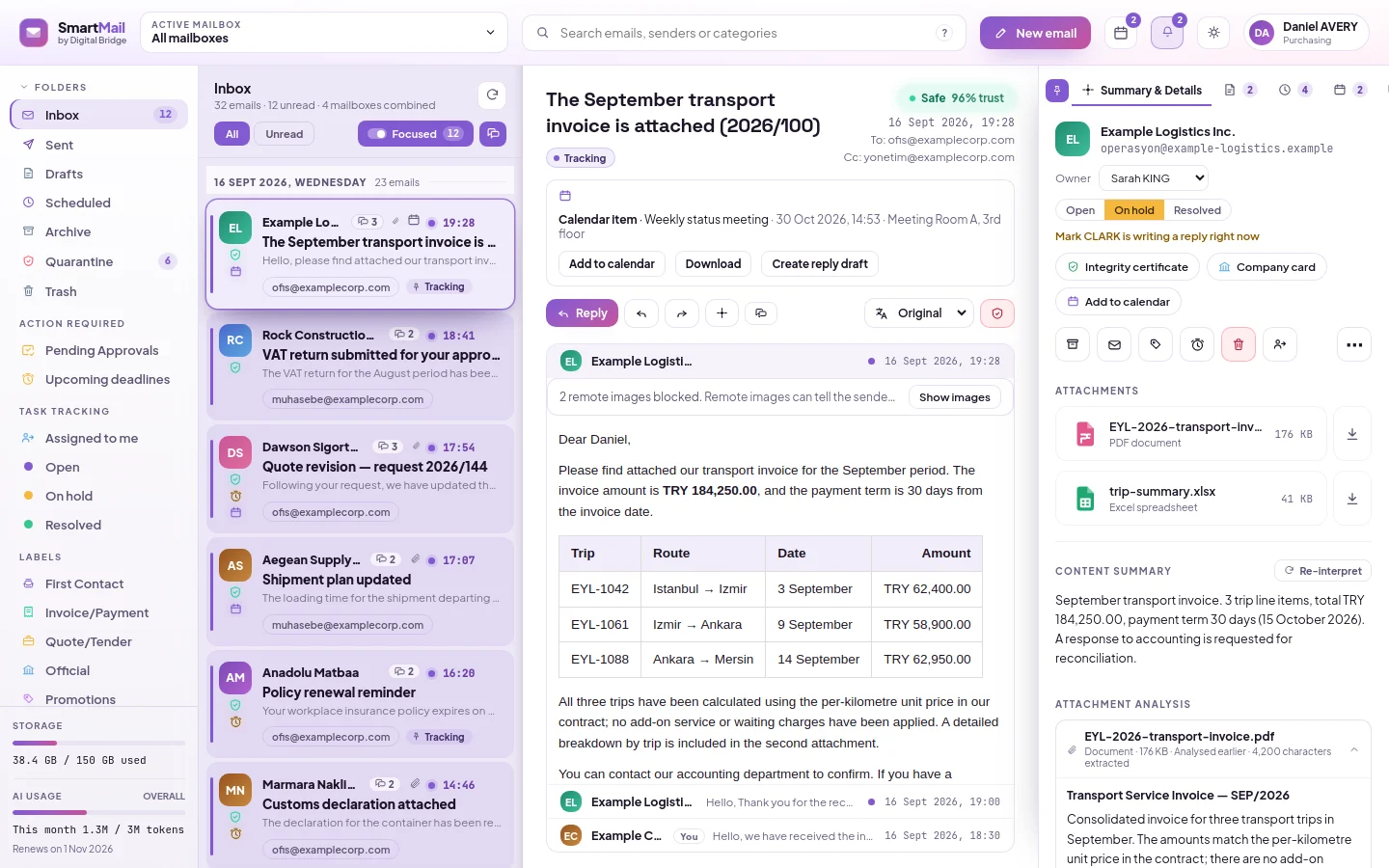Pin the details panel with the pin icon
1389x868 pixels.
(x=1057, y=91)
